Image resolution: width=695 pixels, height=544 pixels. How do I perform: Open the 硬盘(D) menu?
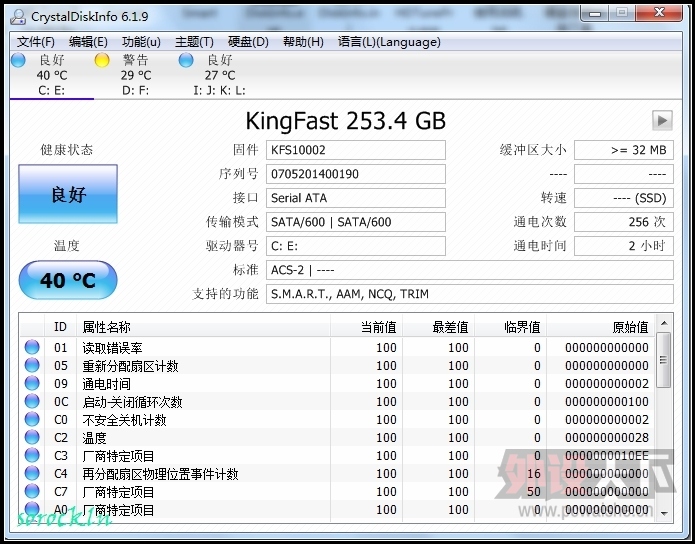(248, 42)
